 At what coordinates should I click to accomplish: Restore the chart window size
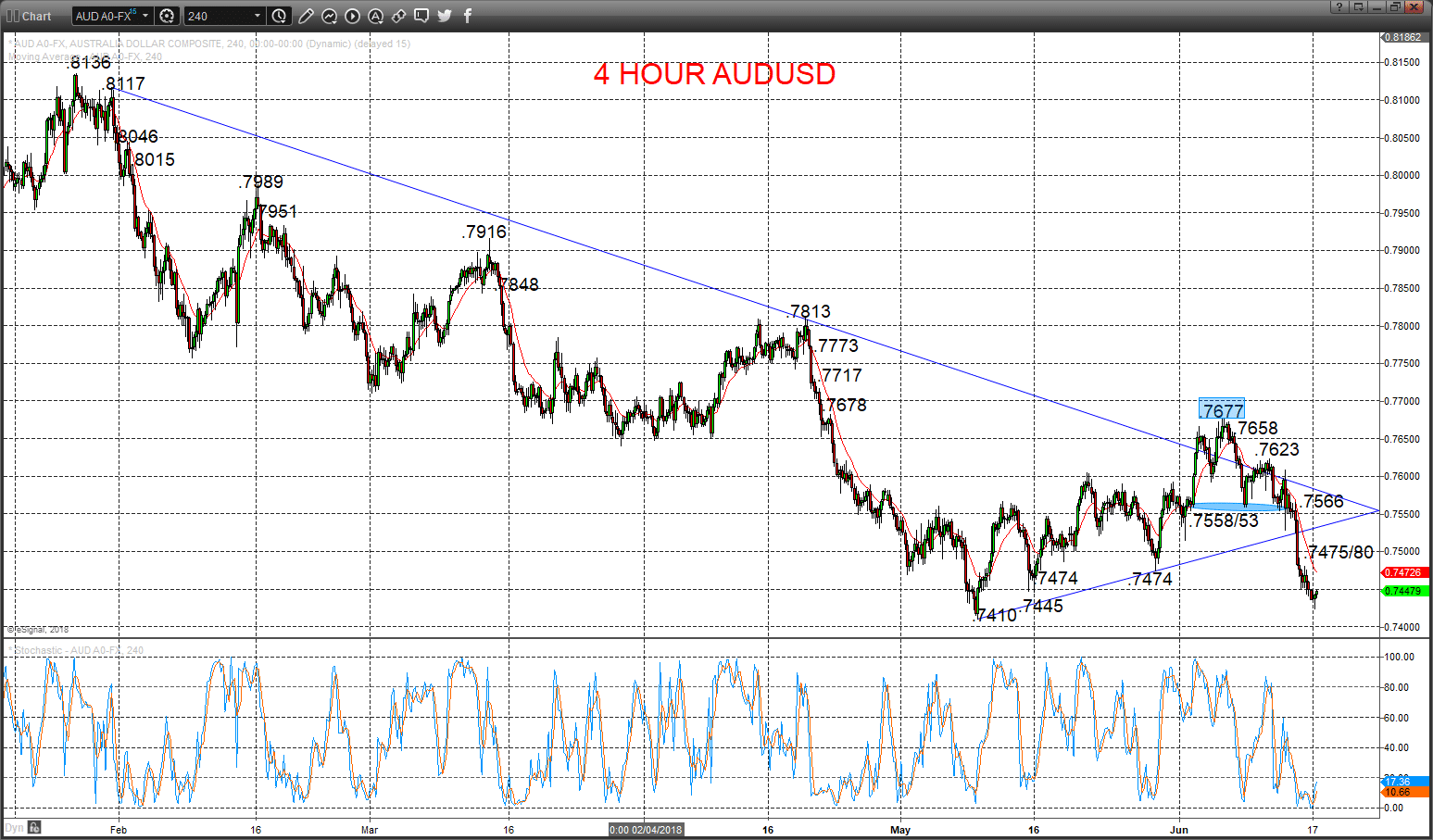[1395, 6]
